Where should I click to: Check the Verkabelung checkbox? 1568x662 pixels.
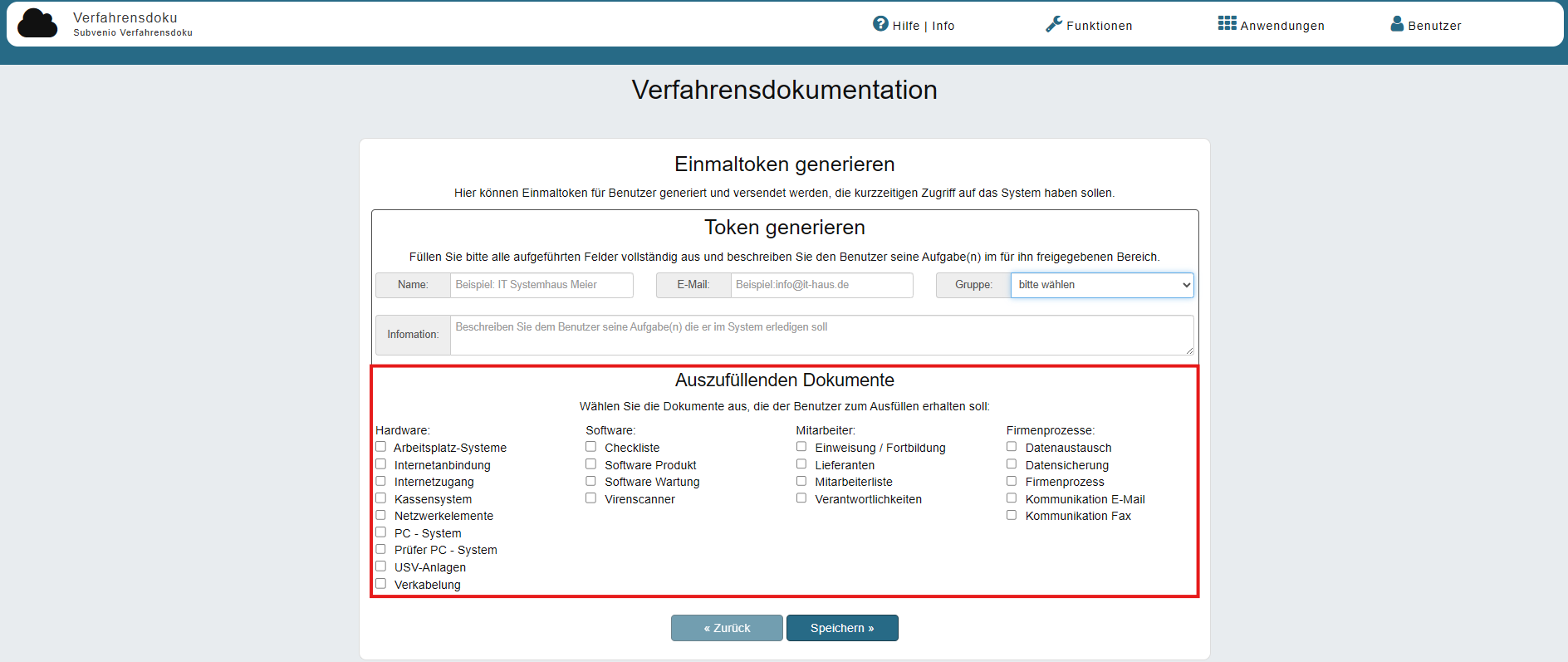[380, 584]
